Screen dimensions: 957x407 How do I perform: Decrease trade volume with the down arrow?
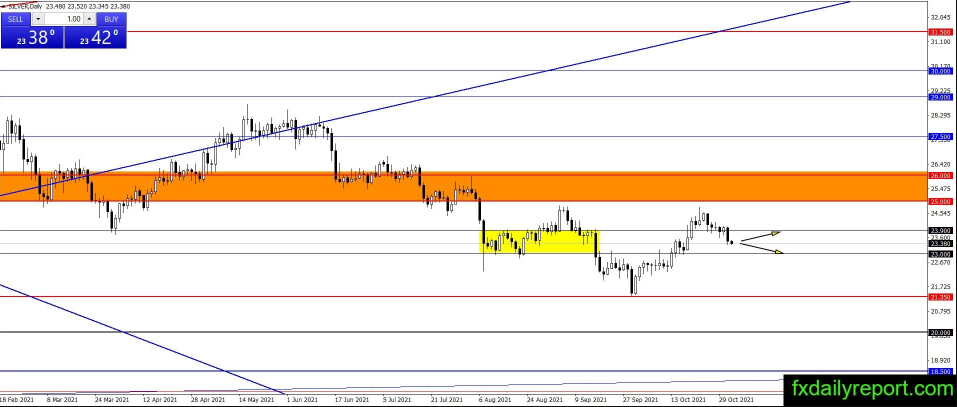38,19
